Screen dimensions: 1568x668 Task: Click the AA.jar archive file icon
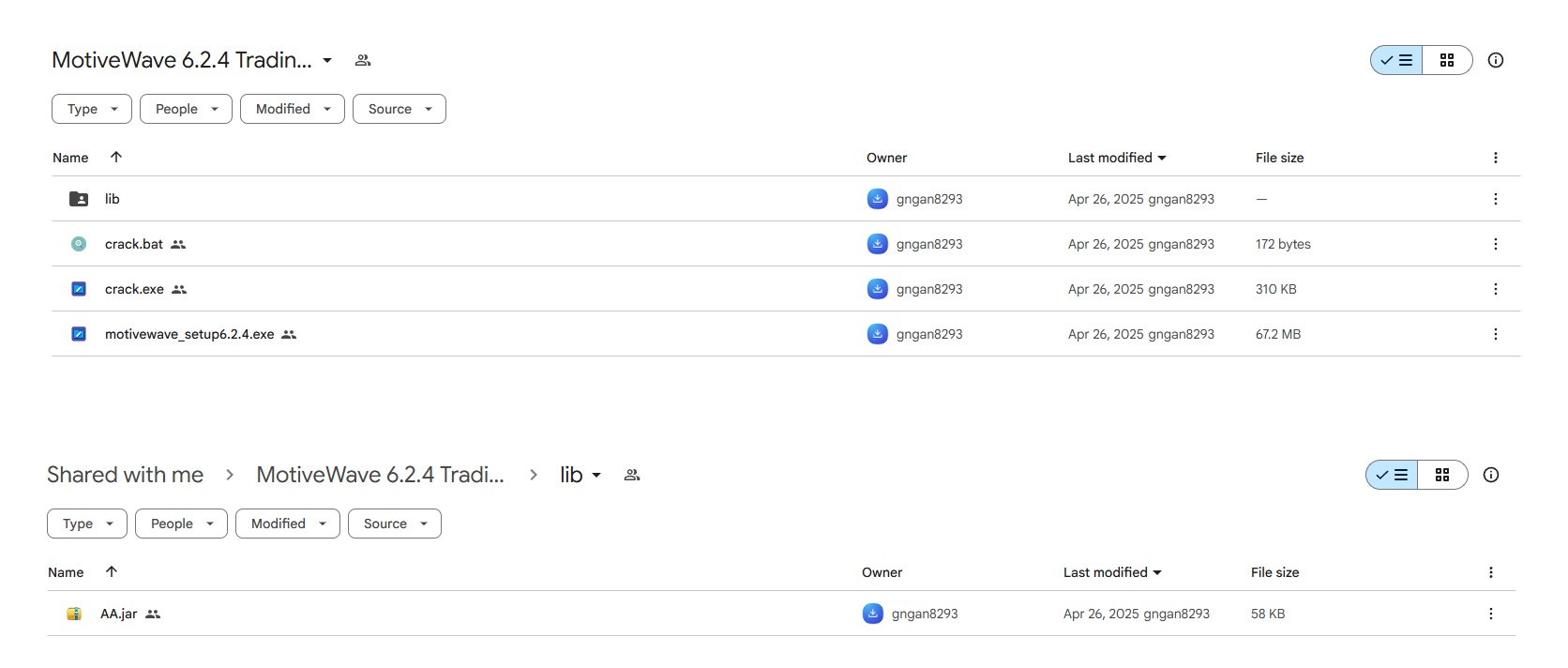click(74, 614)
